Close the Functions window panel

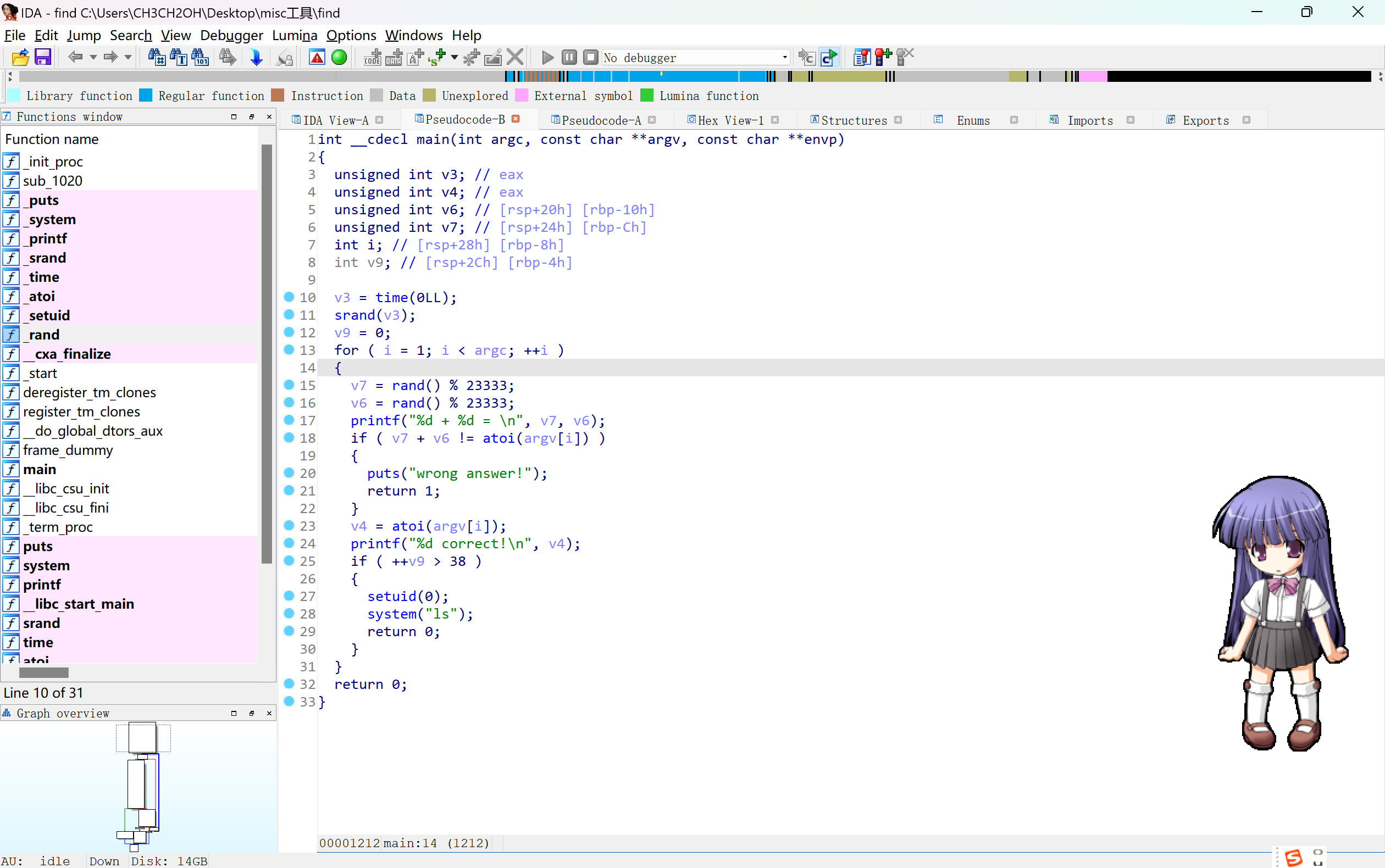(269, 116)
